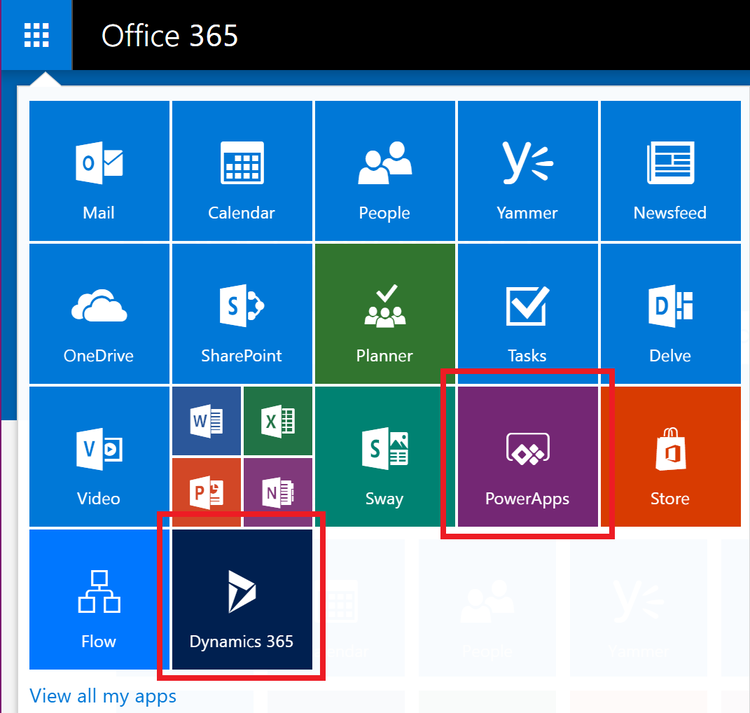Open the Video app tile

[99, 457]
